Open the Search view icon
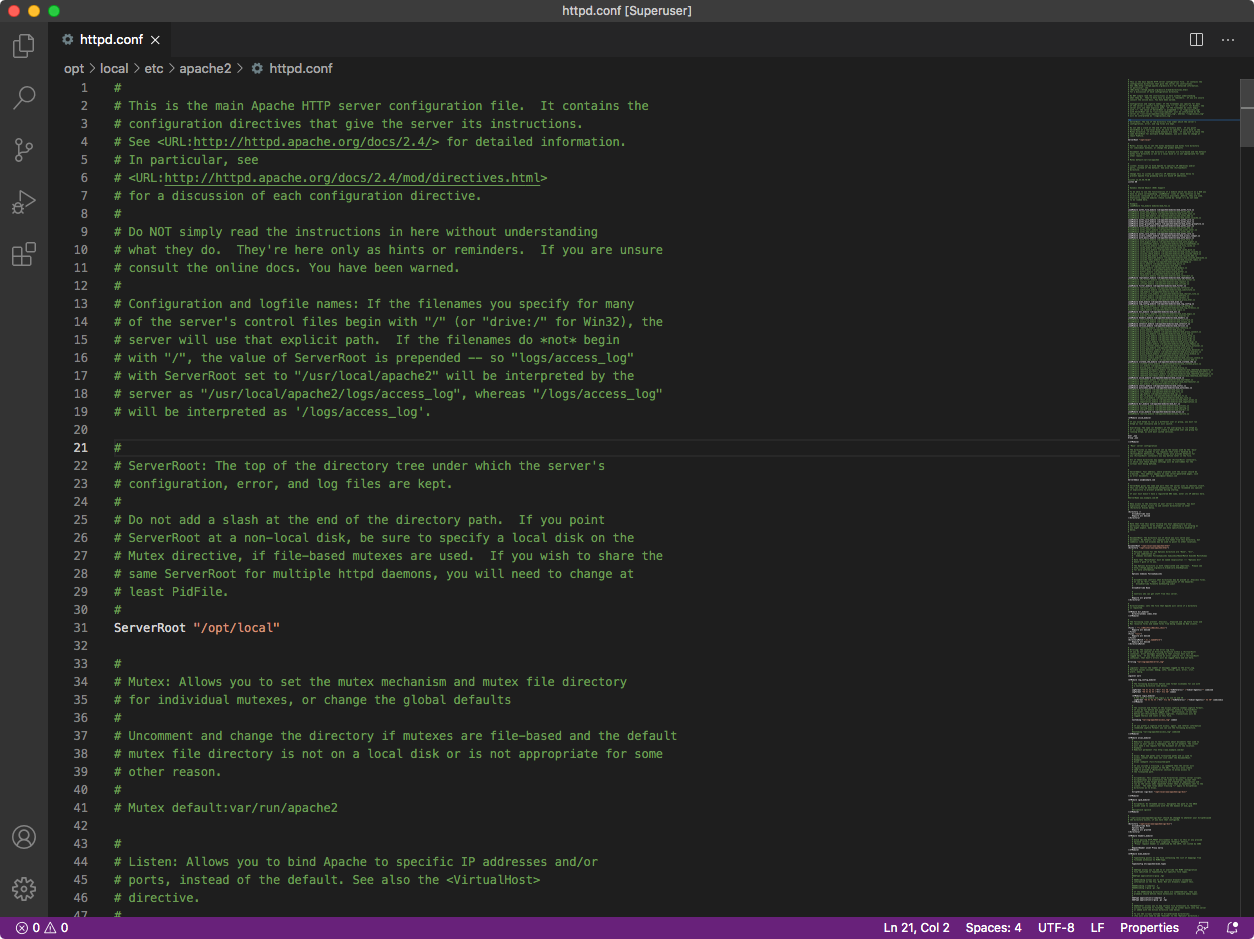Image resolution: width=1254 pixels, height=939 pixels. [x=23, y=98]
